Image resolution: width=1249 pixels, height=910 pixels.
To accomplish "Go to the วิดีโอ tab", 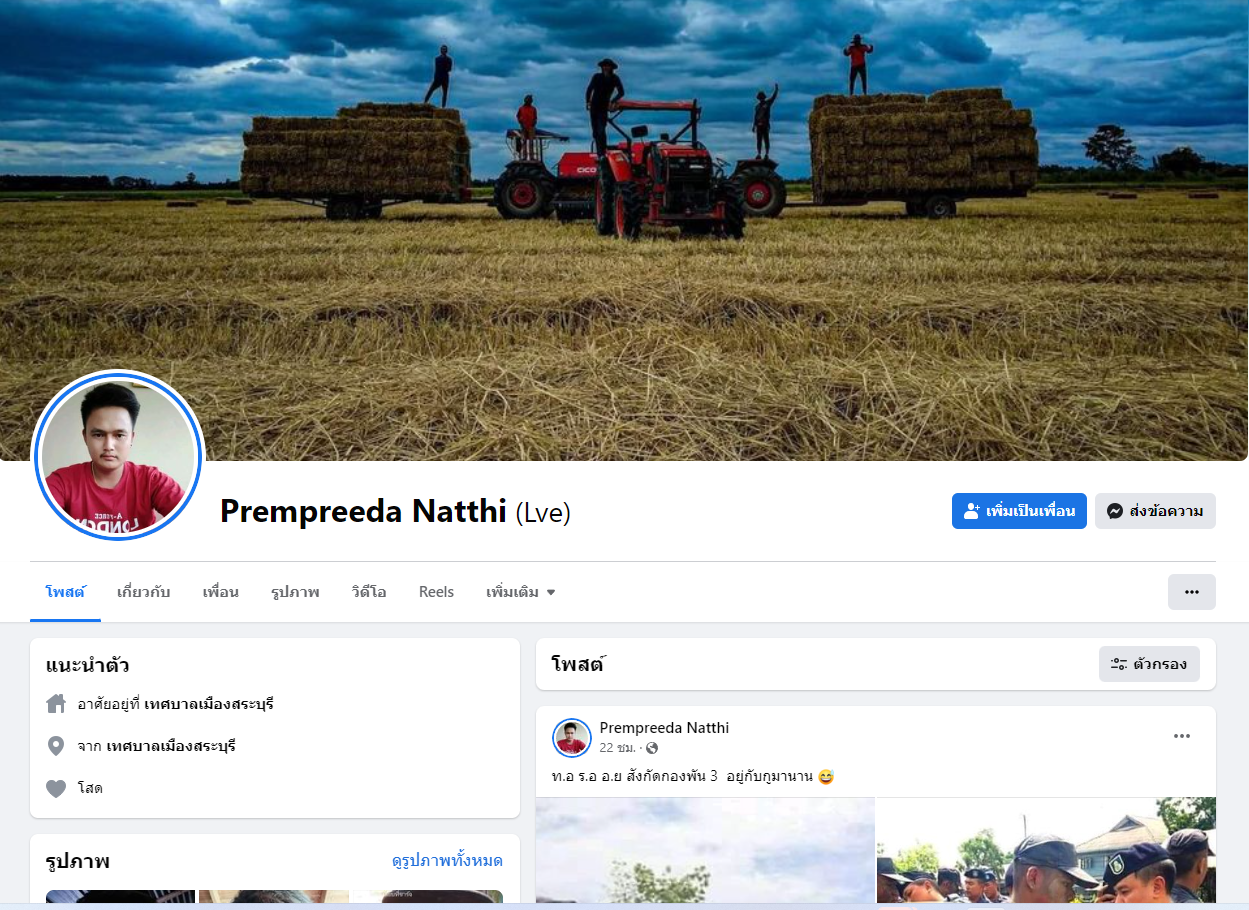I will point(369,592).
